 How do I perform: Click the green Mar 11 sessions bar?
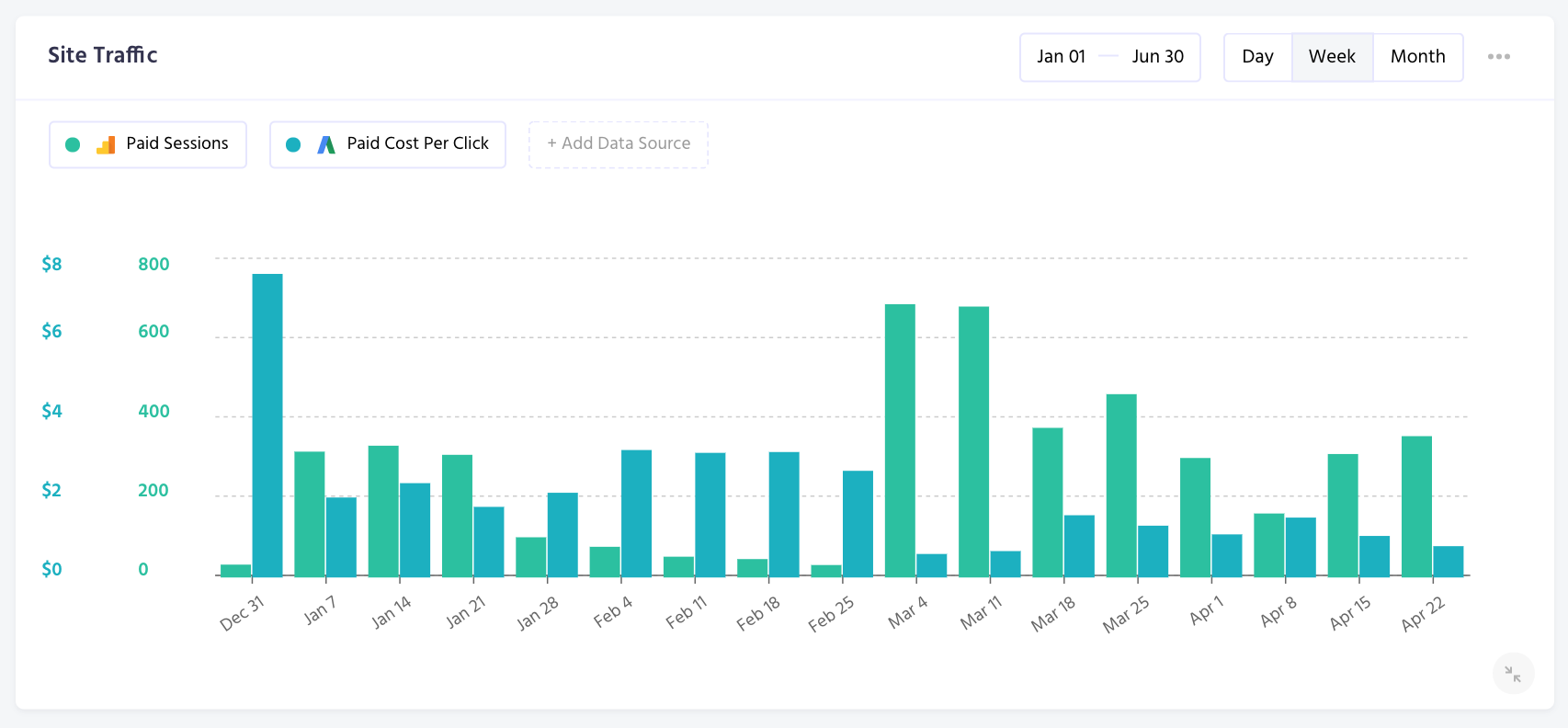pyautogui.click(x=973, y=441)
